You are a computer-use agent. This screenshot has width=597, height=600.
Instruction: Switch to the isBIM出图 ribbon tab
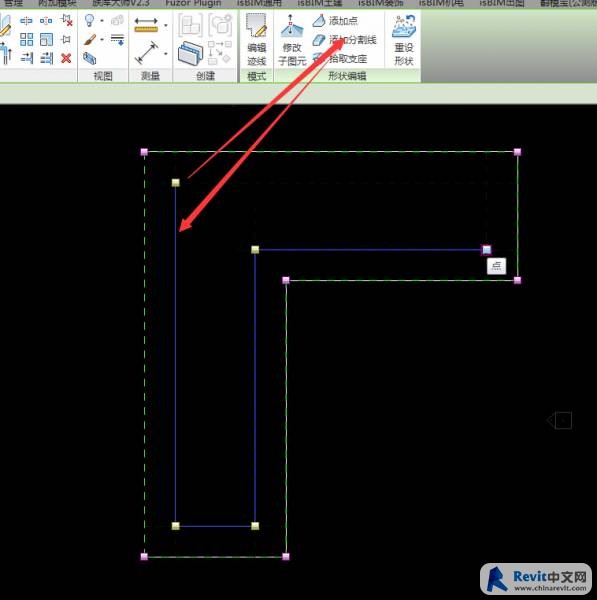click(x=502, y=3)
